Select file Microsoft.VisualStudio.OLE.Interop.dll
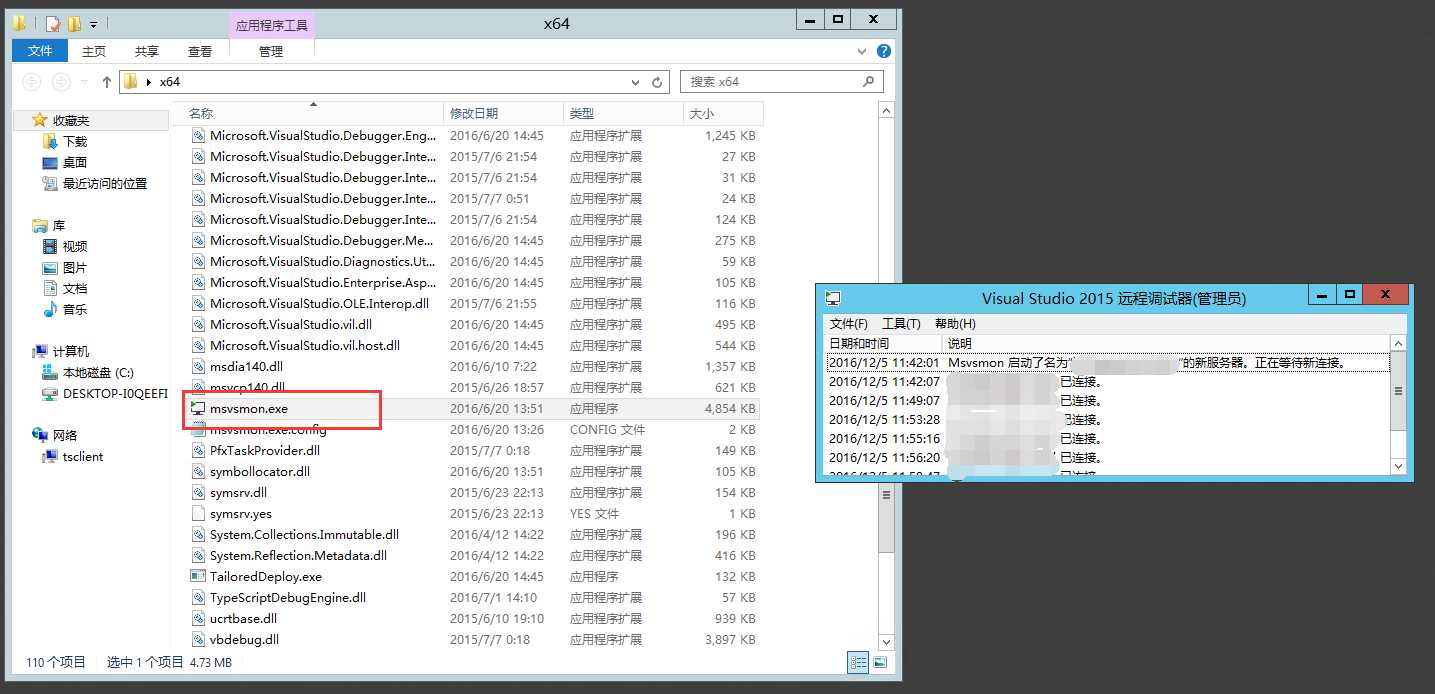Screen dimensions: 1435x694 click(319, 303)
